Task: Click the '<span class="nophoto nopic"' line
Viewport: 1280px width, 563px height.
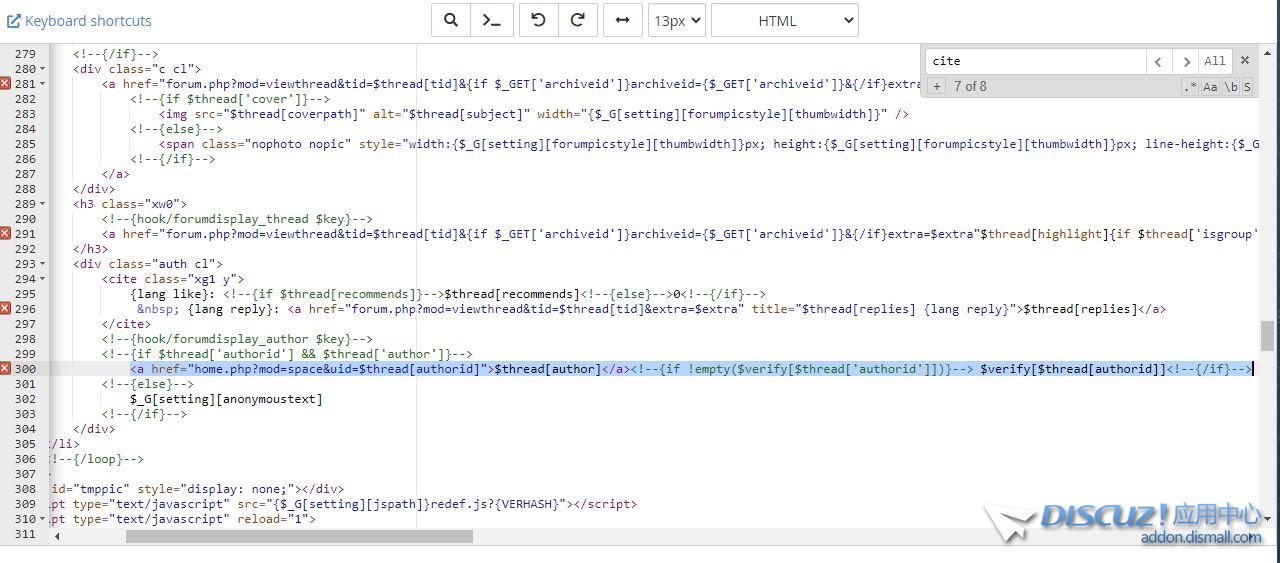Action: coord(708,144)
